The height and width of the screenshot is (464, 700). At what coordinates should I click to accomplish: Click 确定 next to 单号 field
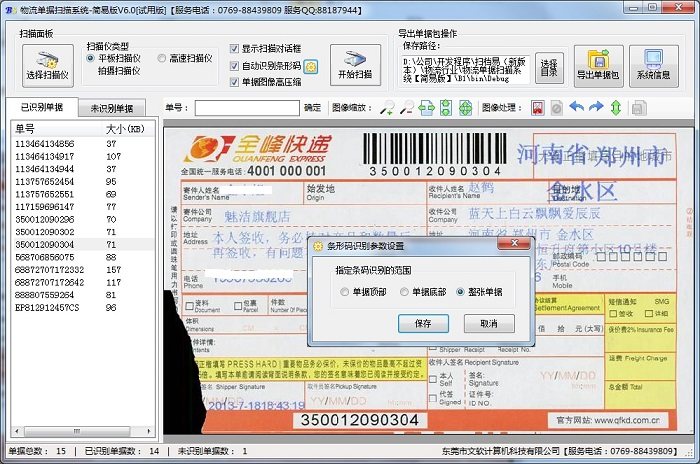click(x=312, y=108)
